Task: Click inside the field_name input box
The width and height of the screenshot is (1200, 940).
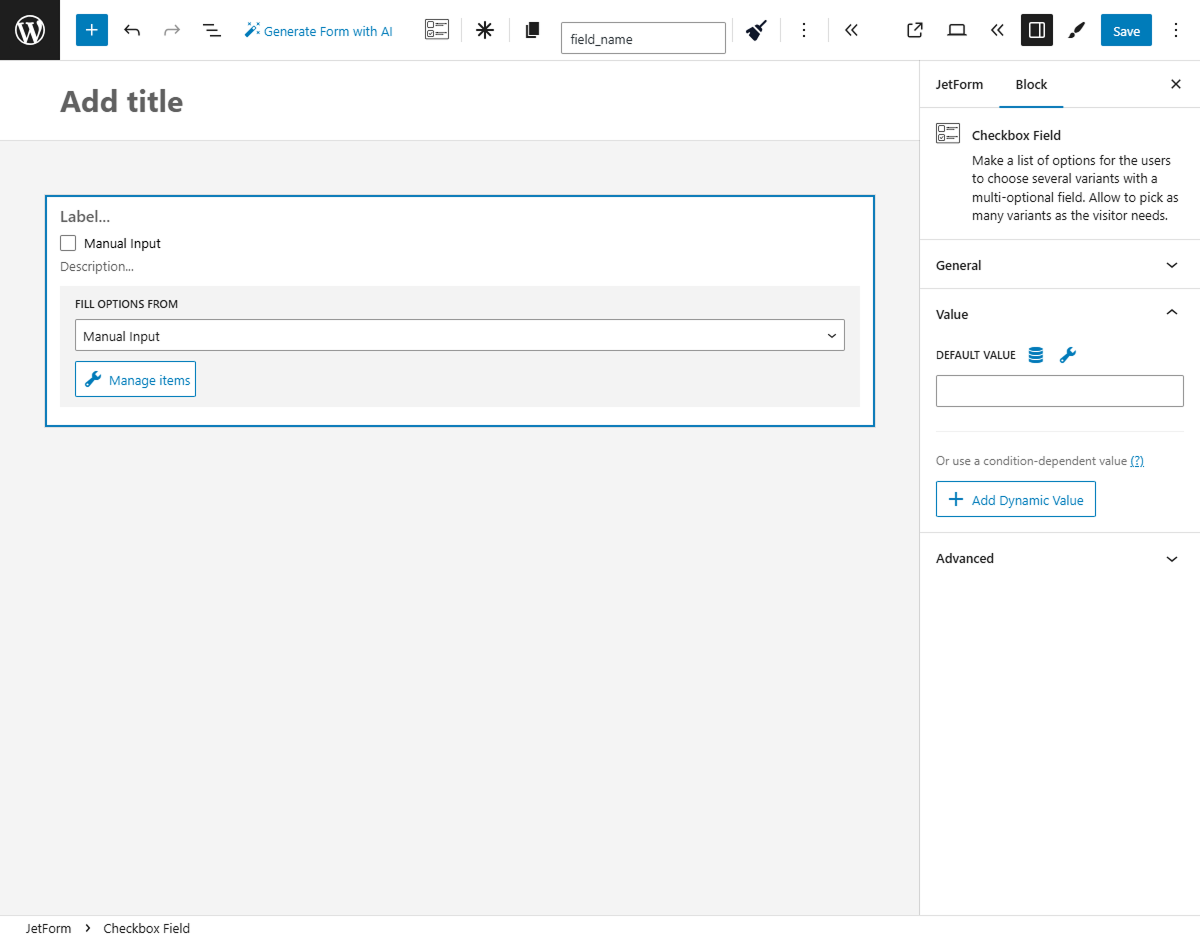Action: pos(643,38)
